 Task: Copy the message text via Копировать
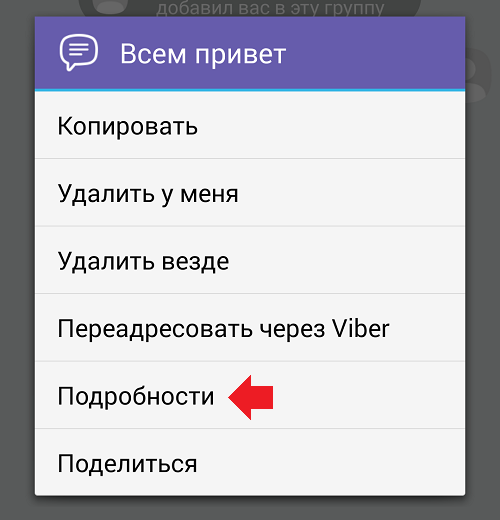(250, 125)
